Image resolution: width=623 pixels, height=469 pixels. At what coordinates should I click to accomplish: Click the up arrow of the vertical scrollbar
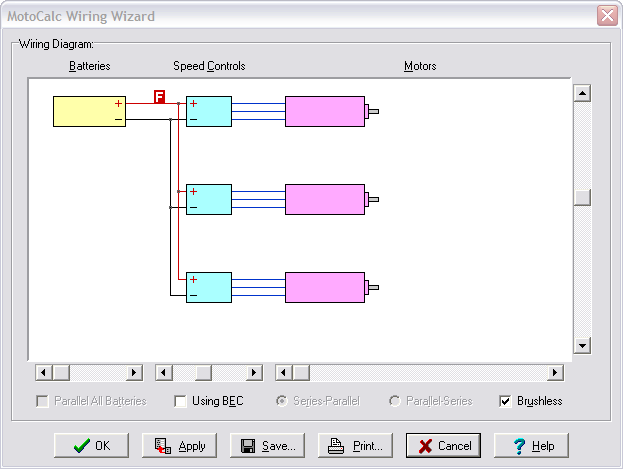pos(582,93)
